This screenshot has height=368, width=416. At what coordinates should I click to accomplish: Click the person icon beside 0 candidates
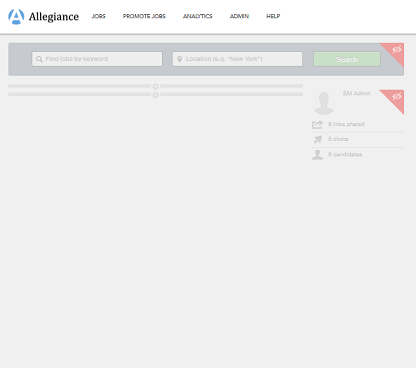(x=317, y=155)
